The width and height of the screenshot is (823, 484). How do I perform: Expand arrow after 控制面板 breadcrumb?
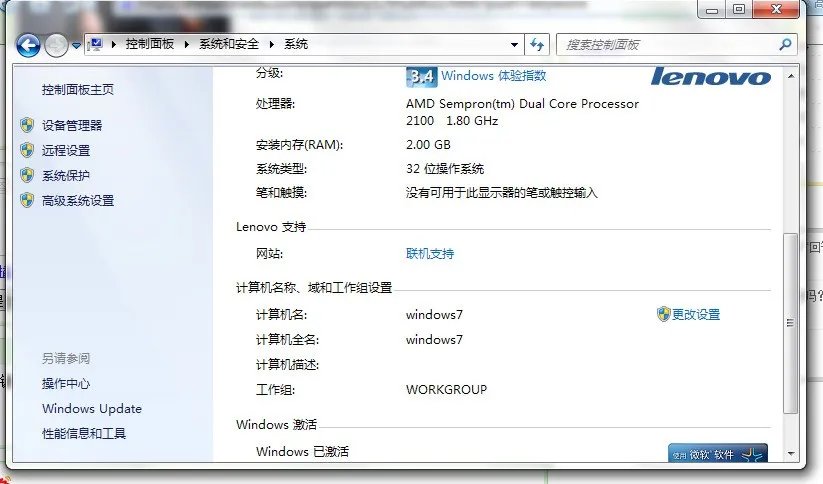186,45
